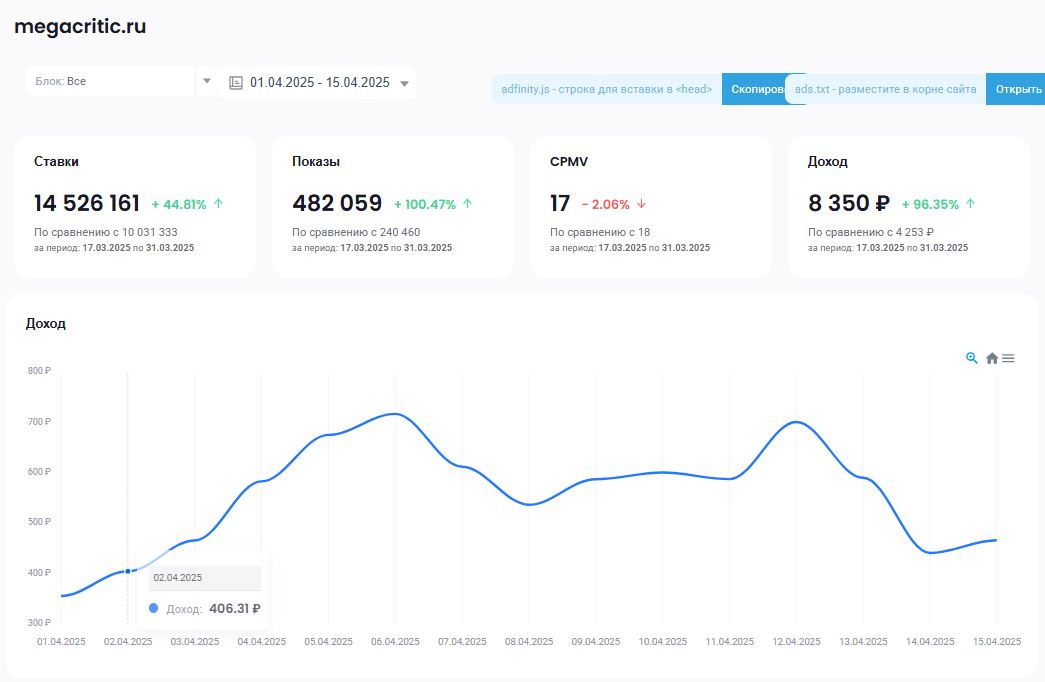Reset chart zoom with home icon

992,358
